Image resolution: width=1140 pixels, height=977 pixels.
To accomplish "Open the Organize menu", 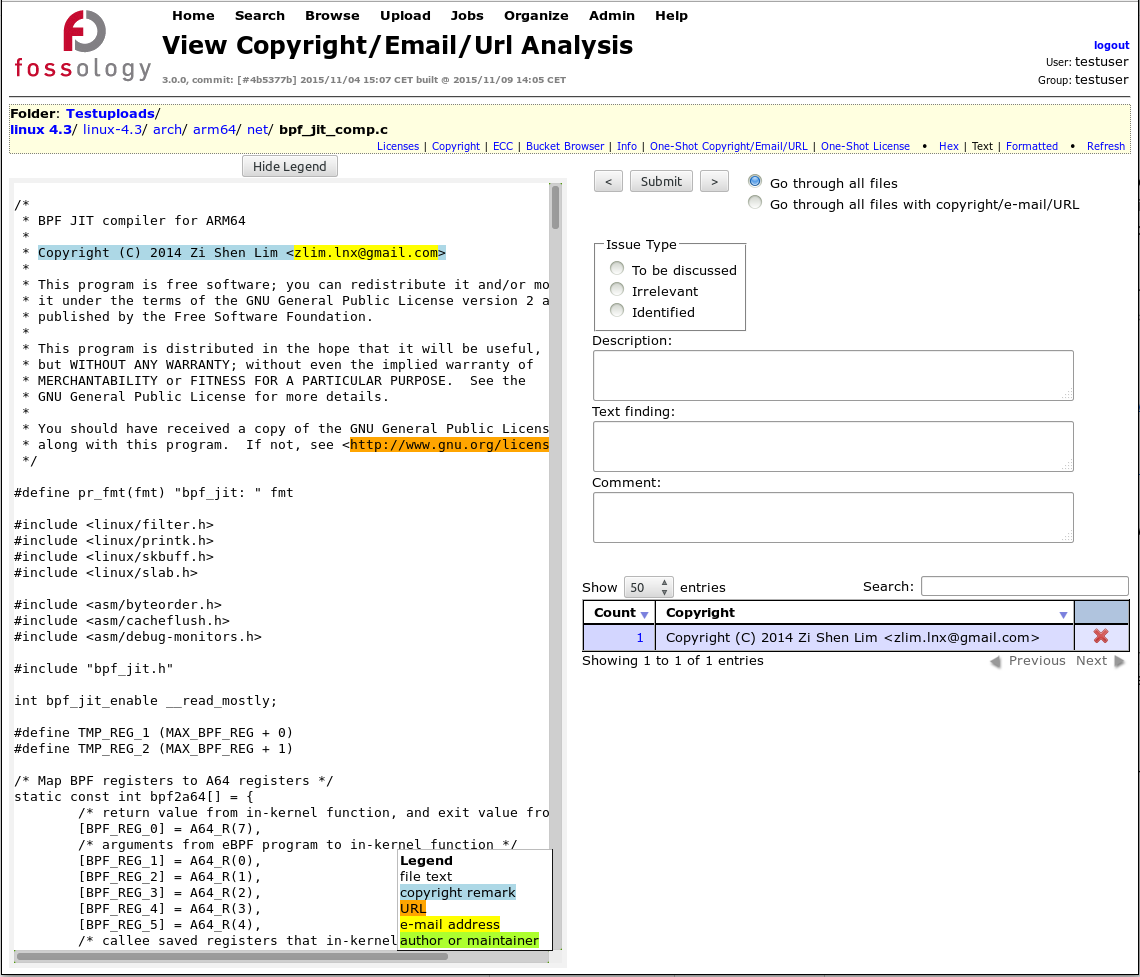I will [x=536, y=15].
